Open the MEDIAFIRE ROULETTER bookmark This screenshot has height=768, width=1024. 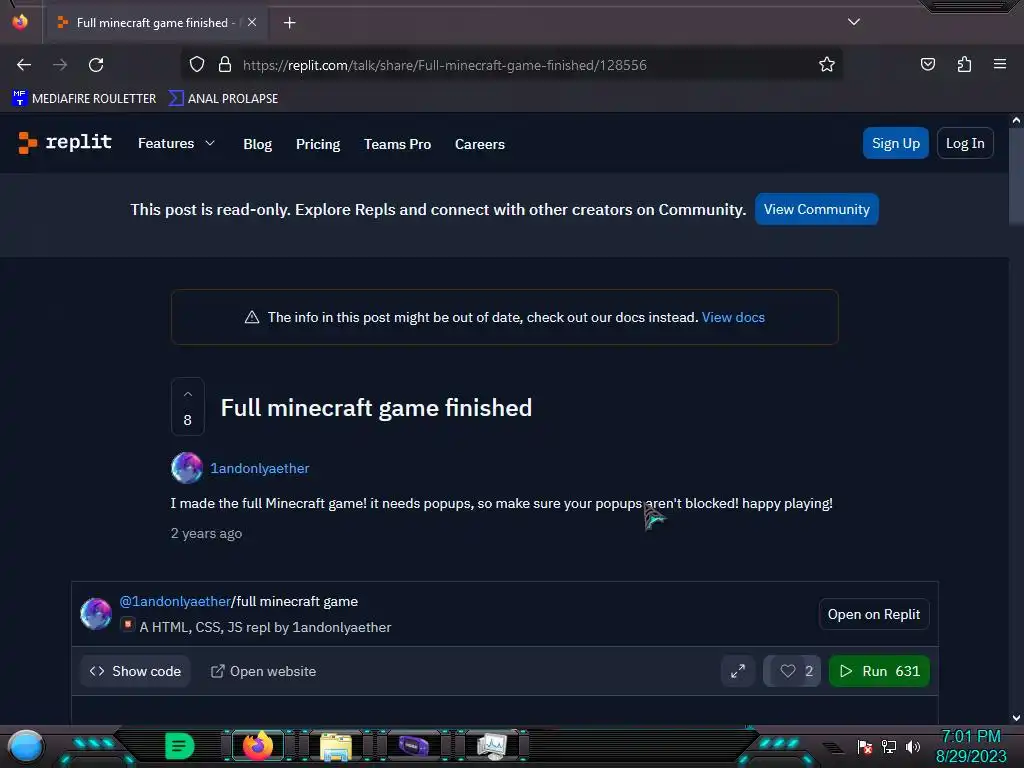[x=84, y=99]
